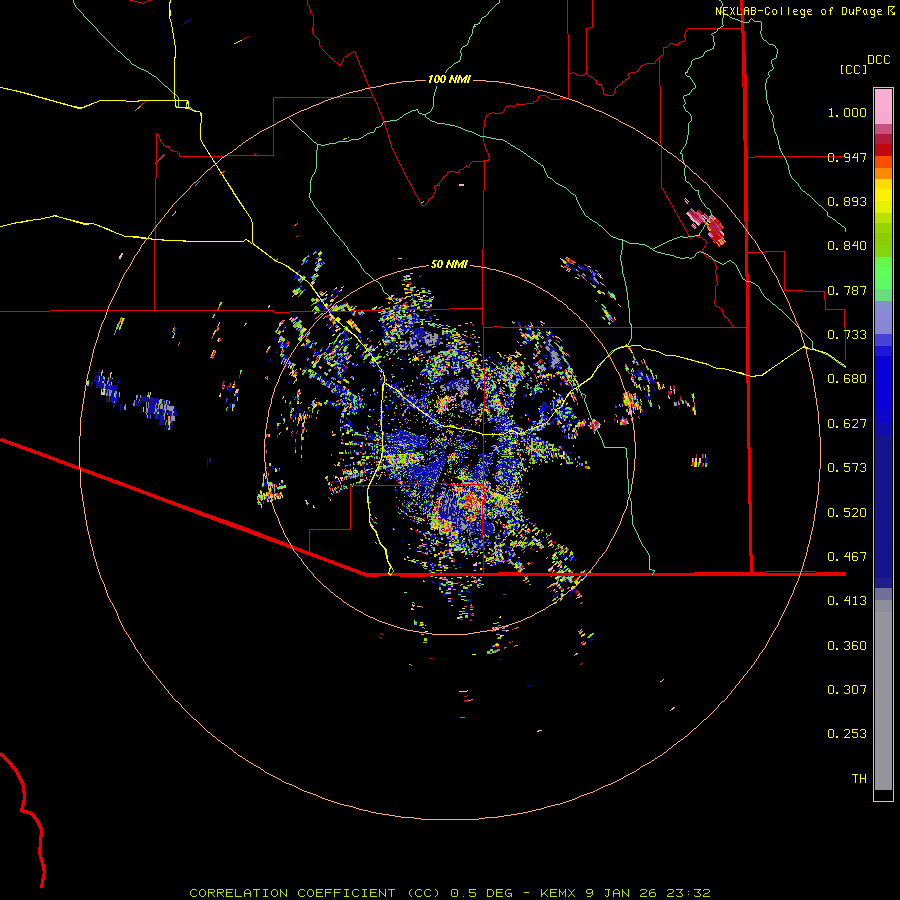Pick the dark red swatch on the color bar
The width and height of the screenshot is (900, 900).
pyautogui.click(x=883, y=150)
